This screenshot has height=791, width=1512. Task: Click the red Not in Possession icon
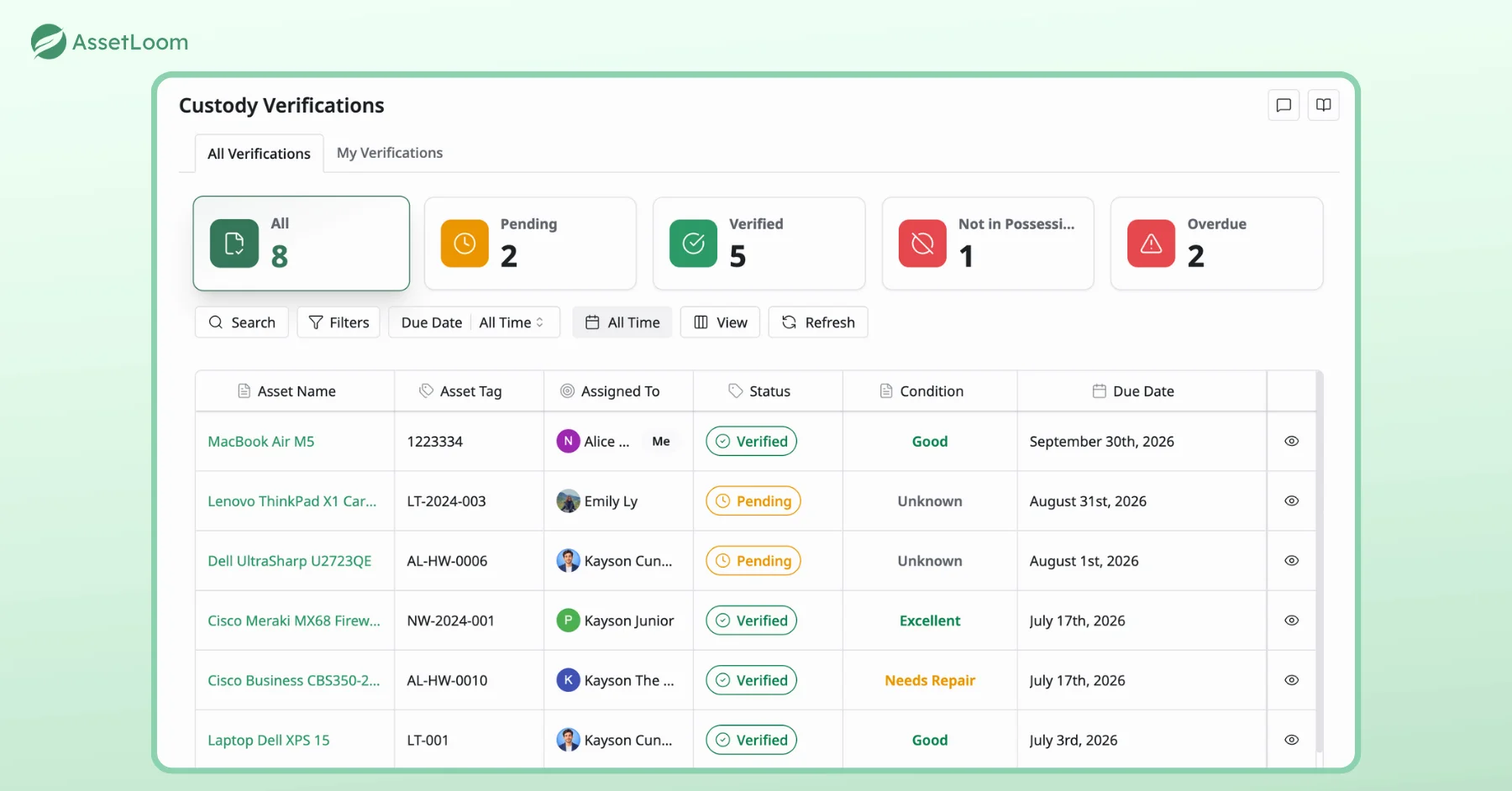(922, 244)
